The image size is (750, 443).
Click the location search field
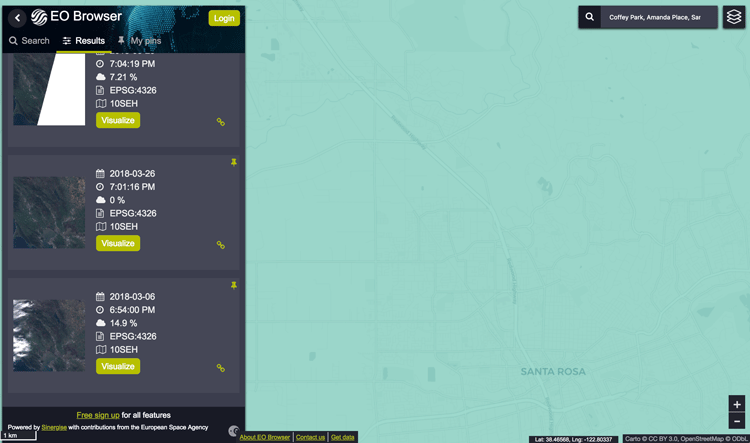(x=656, y=17)
